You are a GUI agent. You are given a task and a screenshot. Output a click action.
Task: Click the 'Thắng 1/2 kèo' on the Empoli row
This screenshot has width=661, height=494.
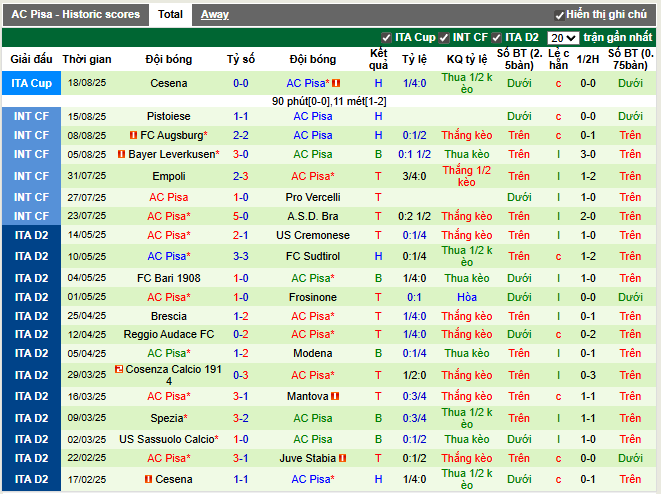tap(467, 176)
